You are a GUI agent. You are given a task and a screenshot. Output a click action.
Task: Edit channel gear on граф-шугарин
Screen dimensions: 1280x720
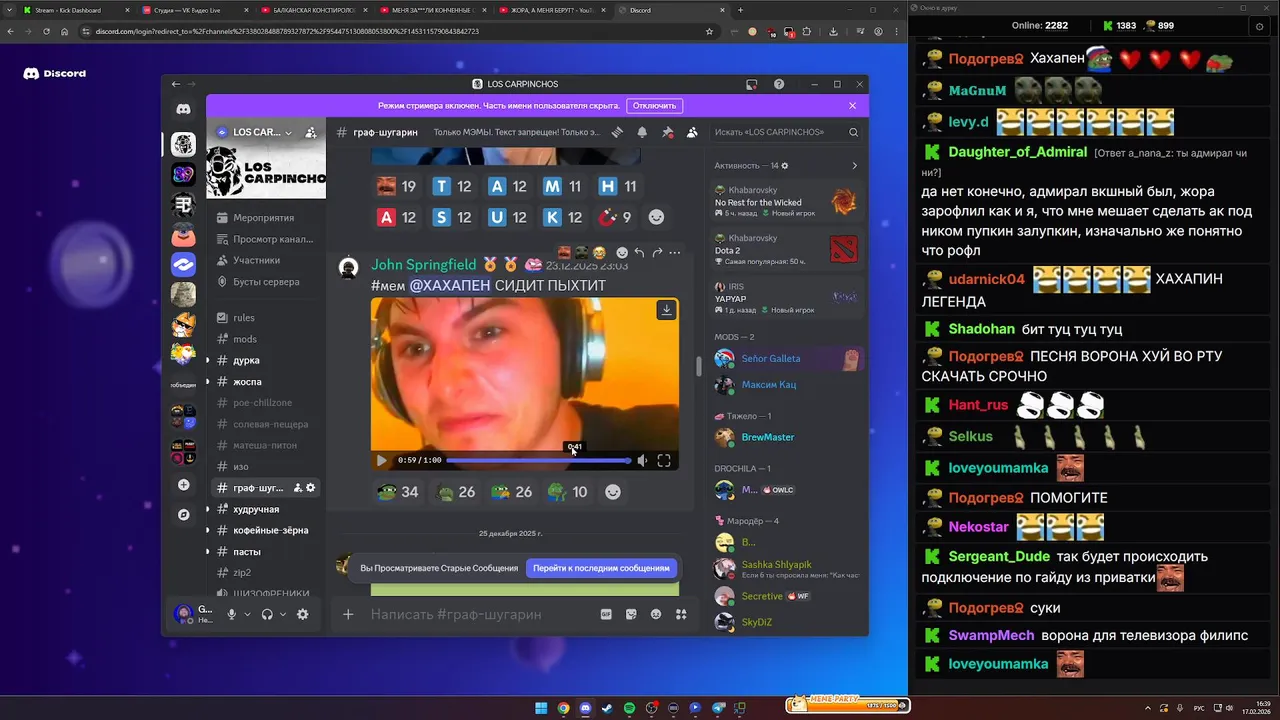coord(311,488)
